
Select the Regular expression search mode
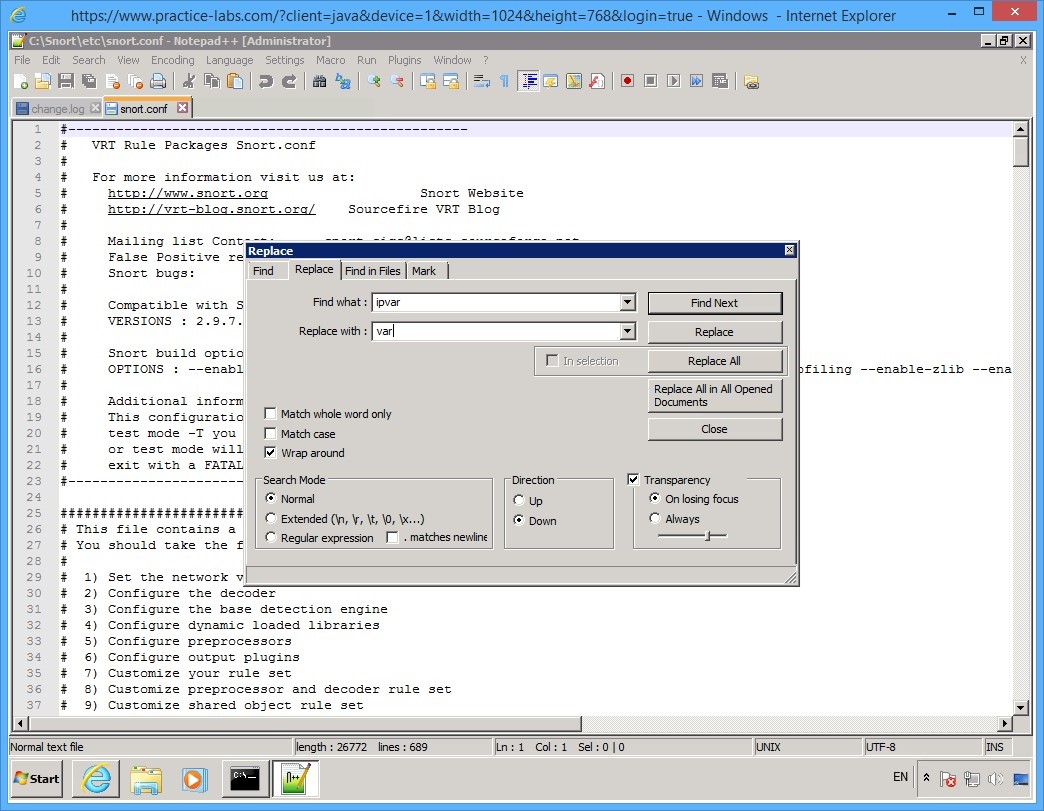click(x=270, y=538)
